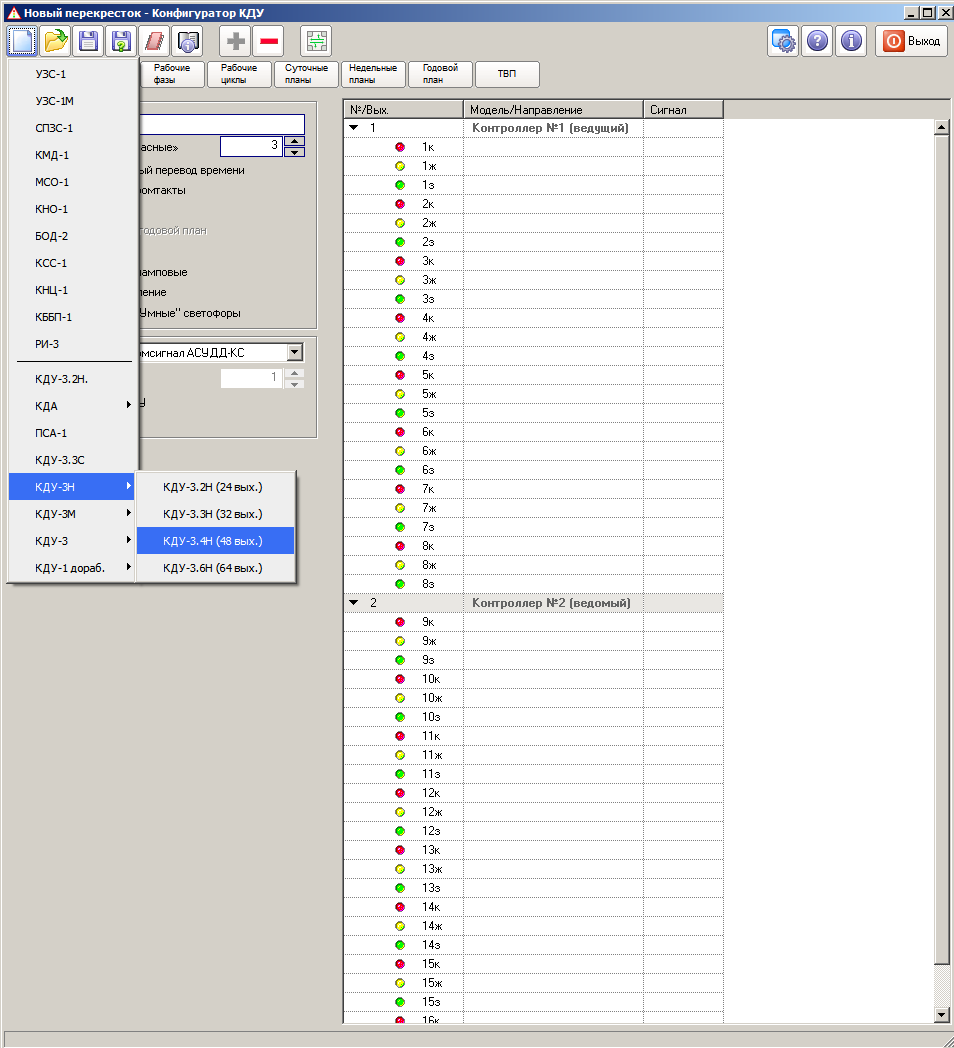Choose КДУ-3.3Н (32 вых.) submenu entry
The image size is (954, 1048).
[x=215, y=514]
